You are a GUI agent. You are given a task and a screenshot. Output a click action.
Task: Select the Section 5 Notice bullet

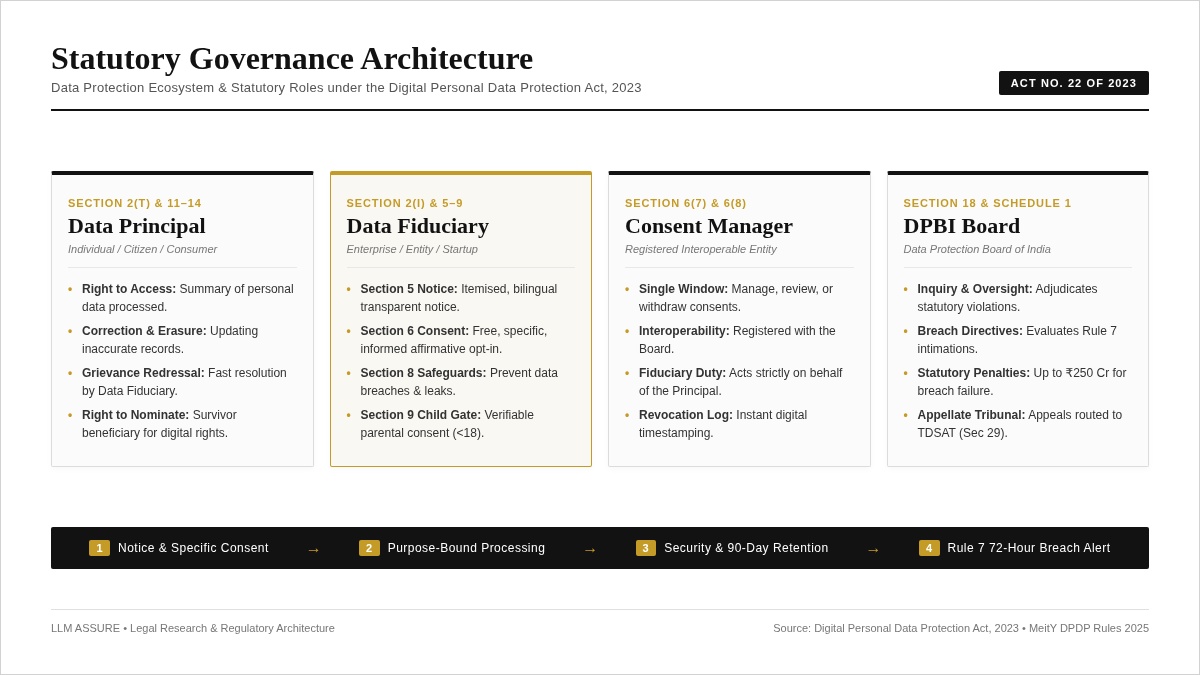click(460, 298)
